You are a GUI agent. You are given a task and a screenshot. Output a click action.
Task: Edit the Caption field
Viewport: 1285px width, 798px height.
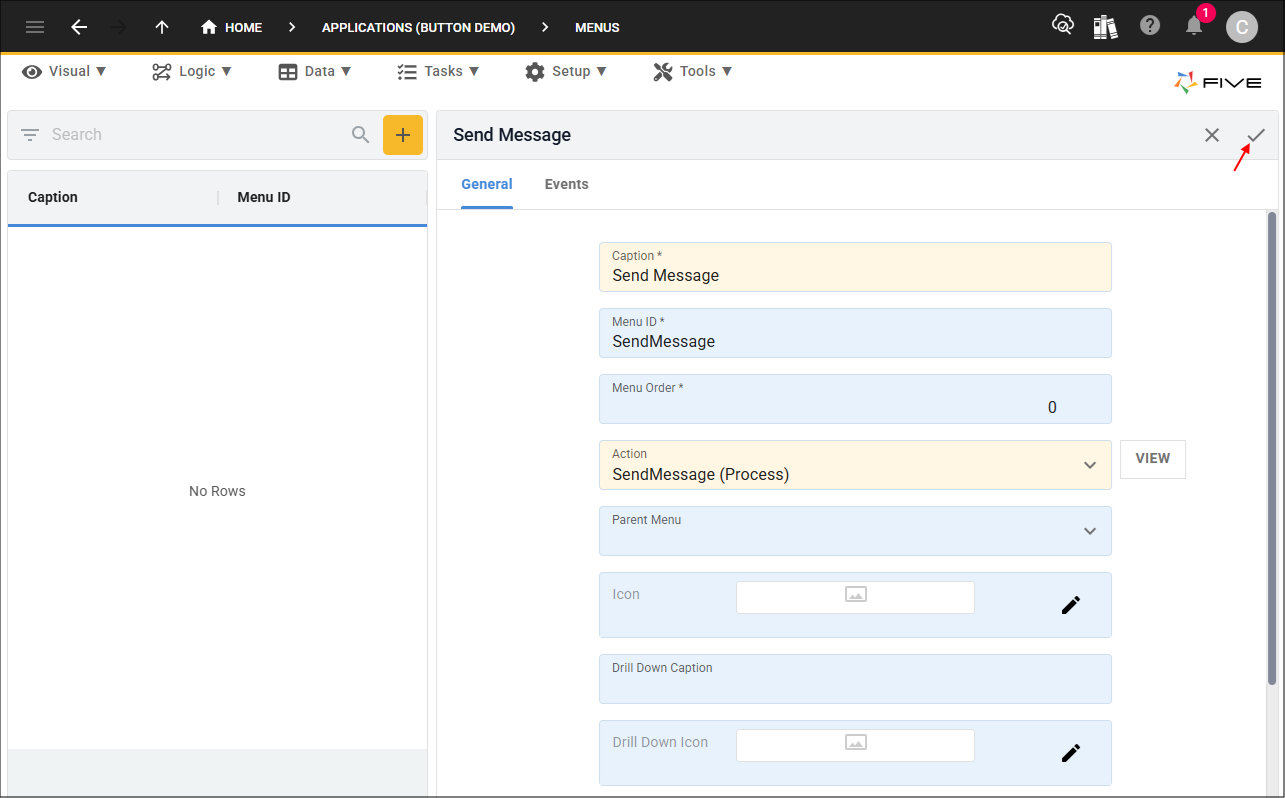pos(855,267)
